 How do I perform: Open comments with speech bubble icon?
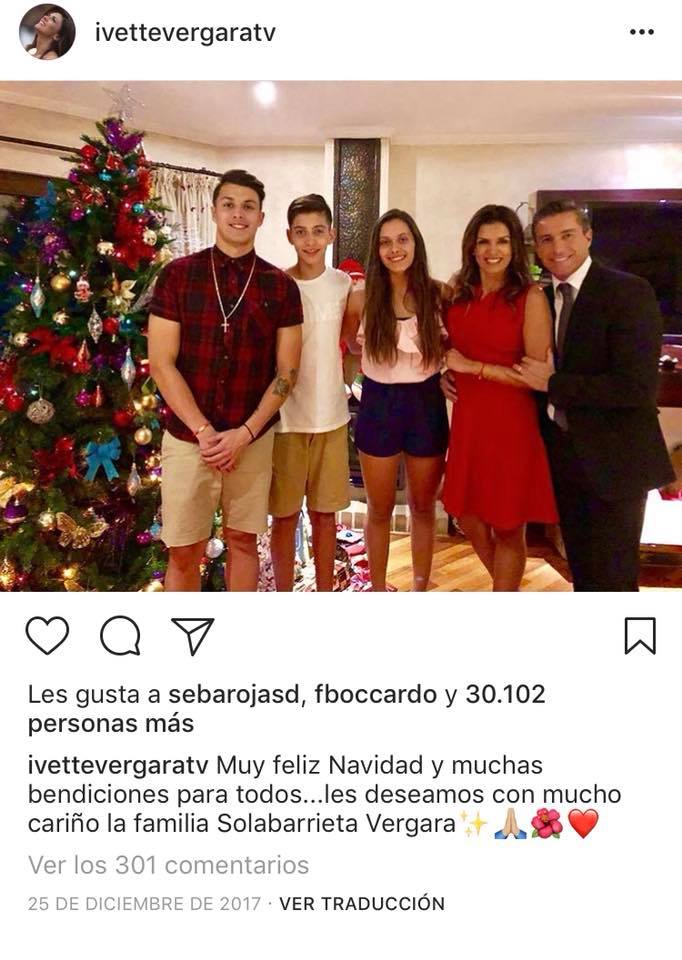click(121, 636)
